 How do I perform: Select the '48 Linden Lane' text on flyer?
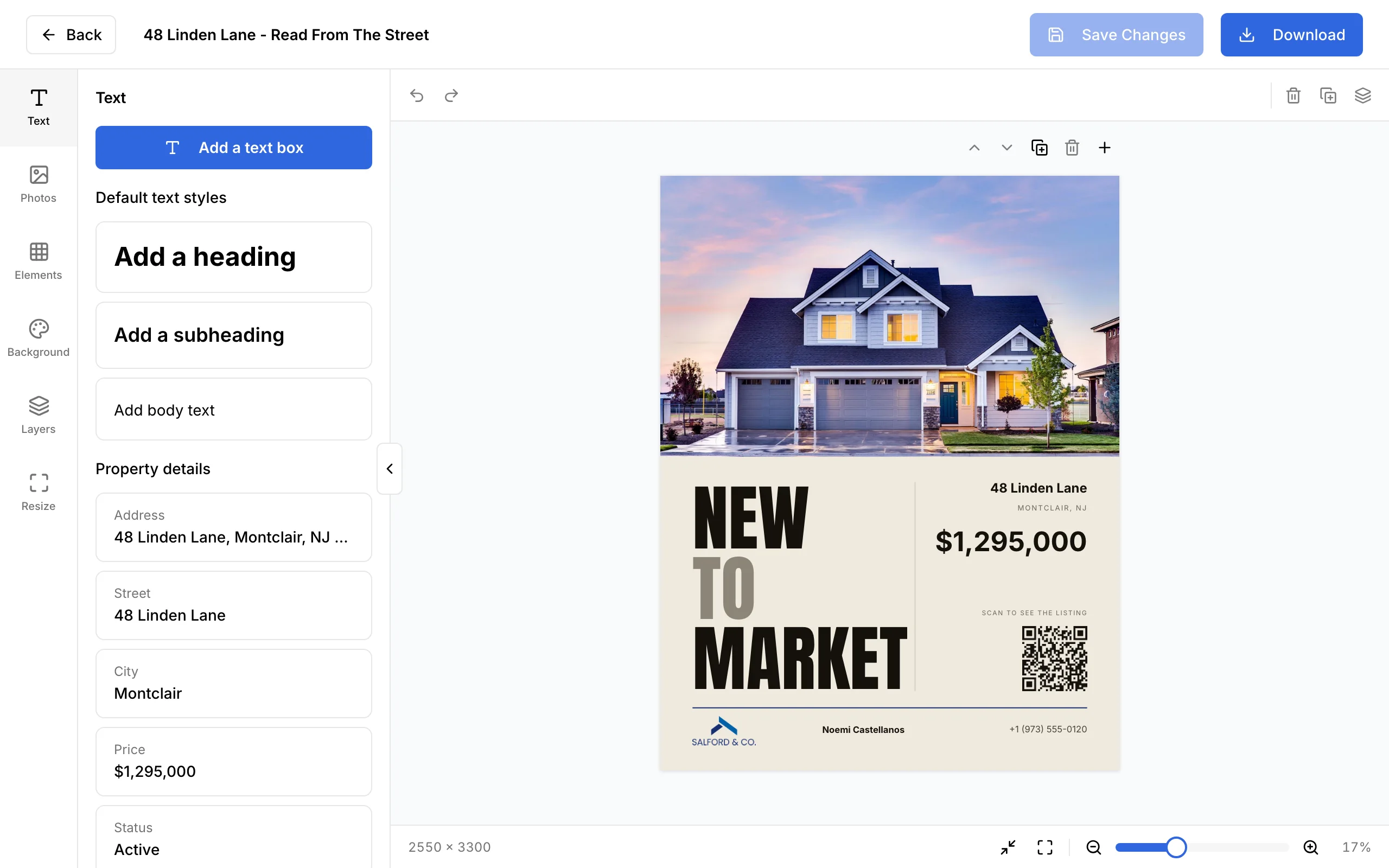(1038, 488)
